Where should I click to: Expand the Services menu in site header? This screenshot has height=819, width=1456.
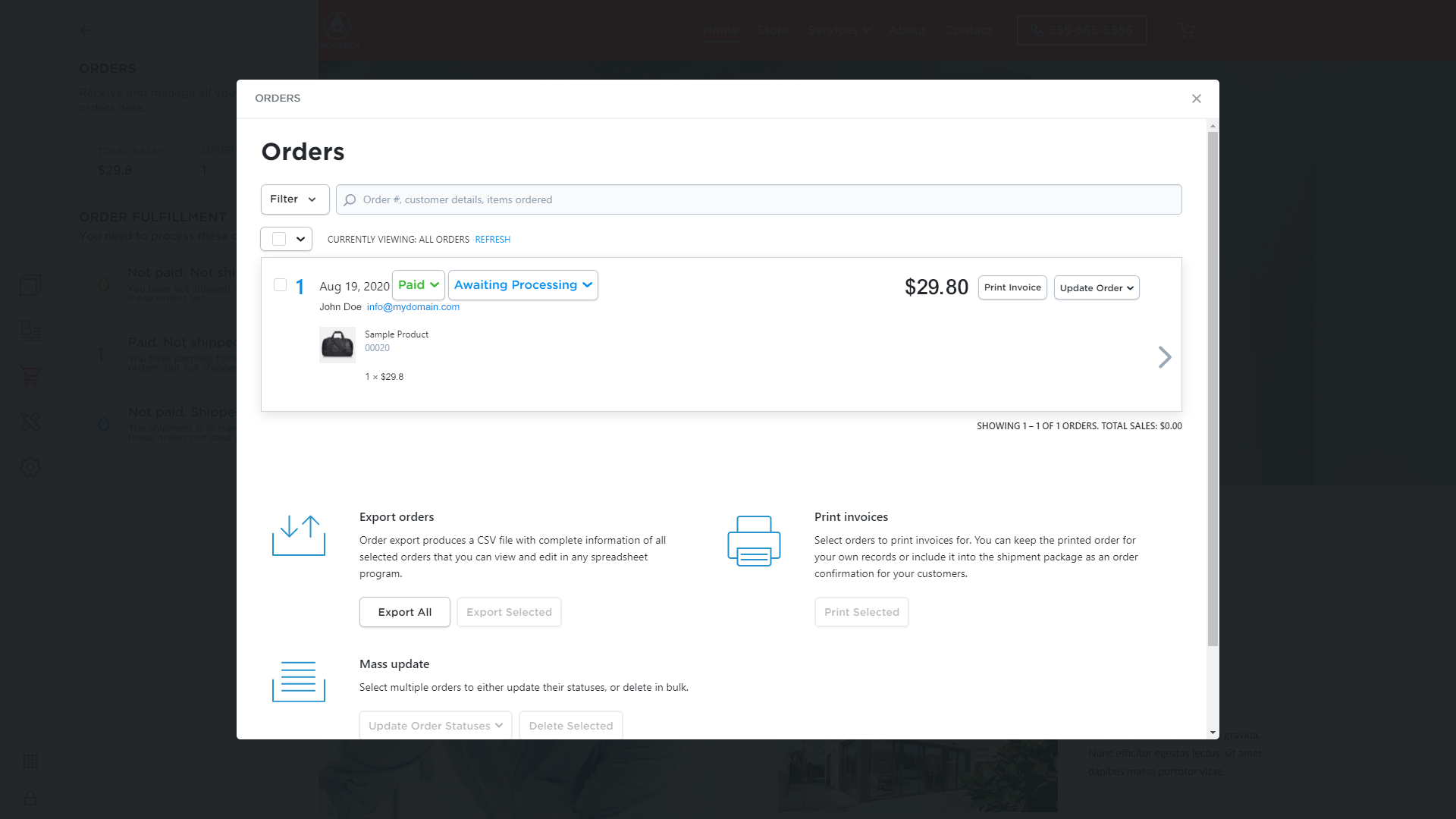point(839,30)
